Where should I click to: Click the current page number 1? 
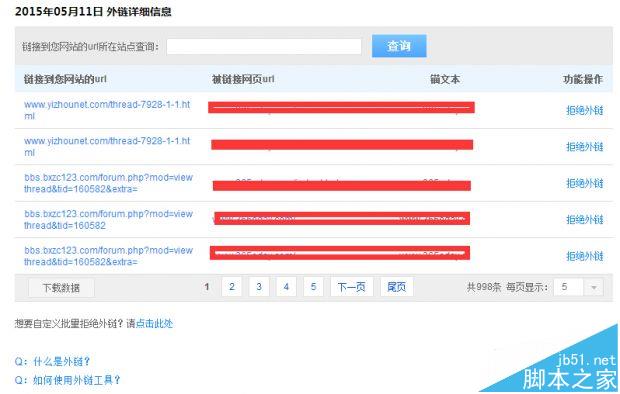pos(206,287)
